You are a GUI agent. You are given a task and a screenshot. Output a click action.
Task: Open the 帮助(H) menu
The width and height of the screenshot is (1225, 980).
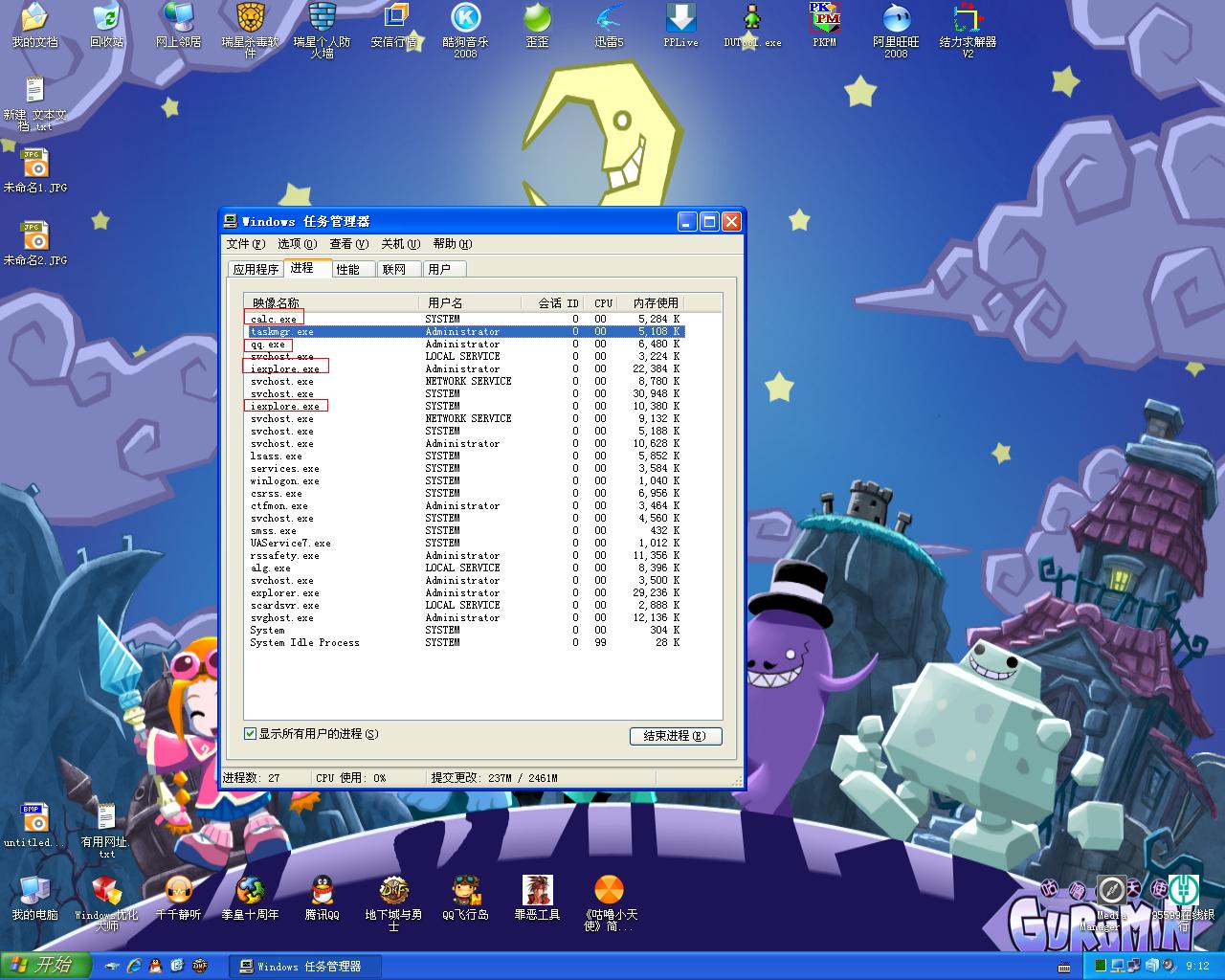click(452, 244)
